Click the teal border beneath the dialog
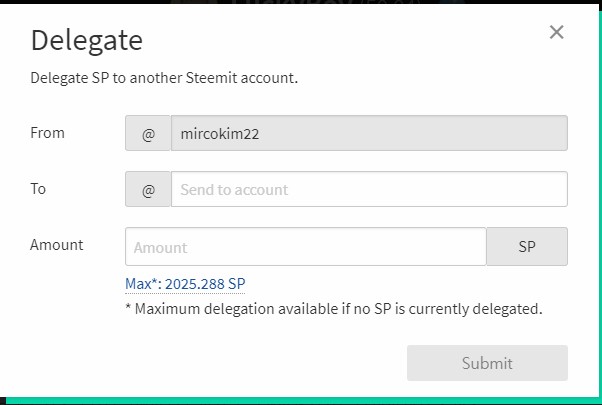 point(300,401)
